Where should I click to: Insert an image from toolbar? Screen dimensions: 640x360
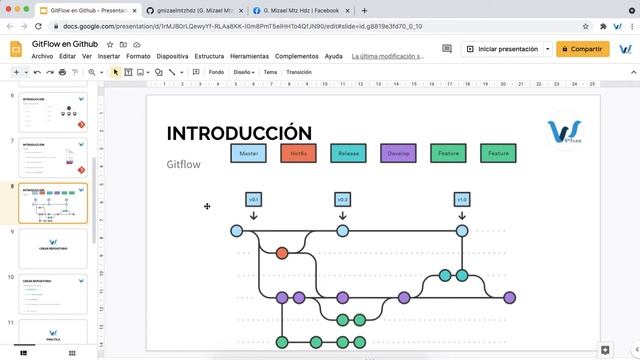(x=140, y=72)
